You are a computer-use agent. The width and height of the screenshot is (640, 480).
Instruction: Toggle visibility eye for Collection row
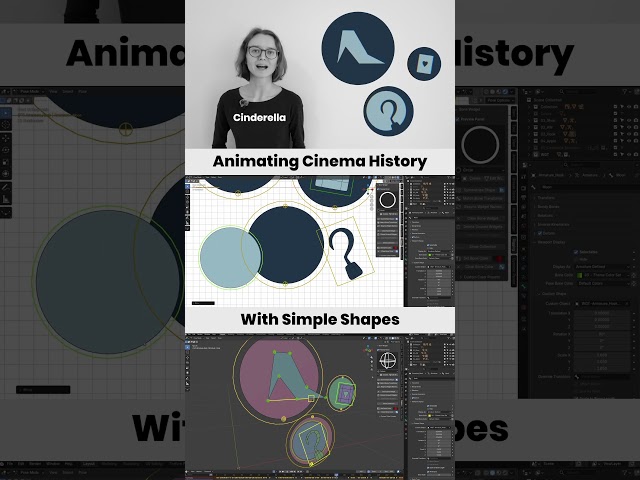click(x=629, y=107)
